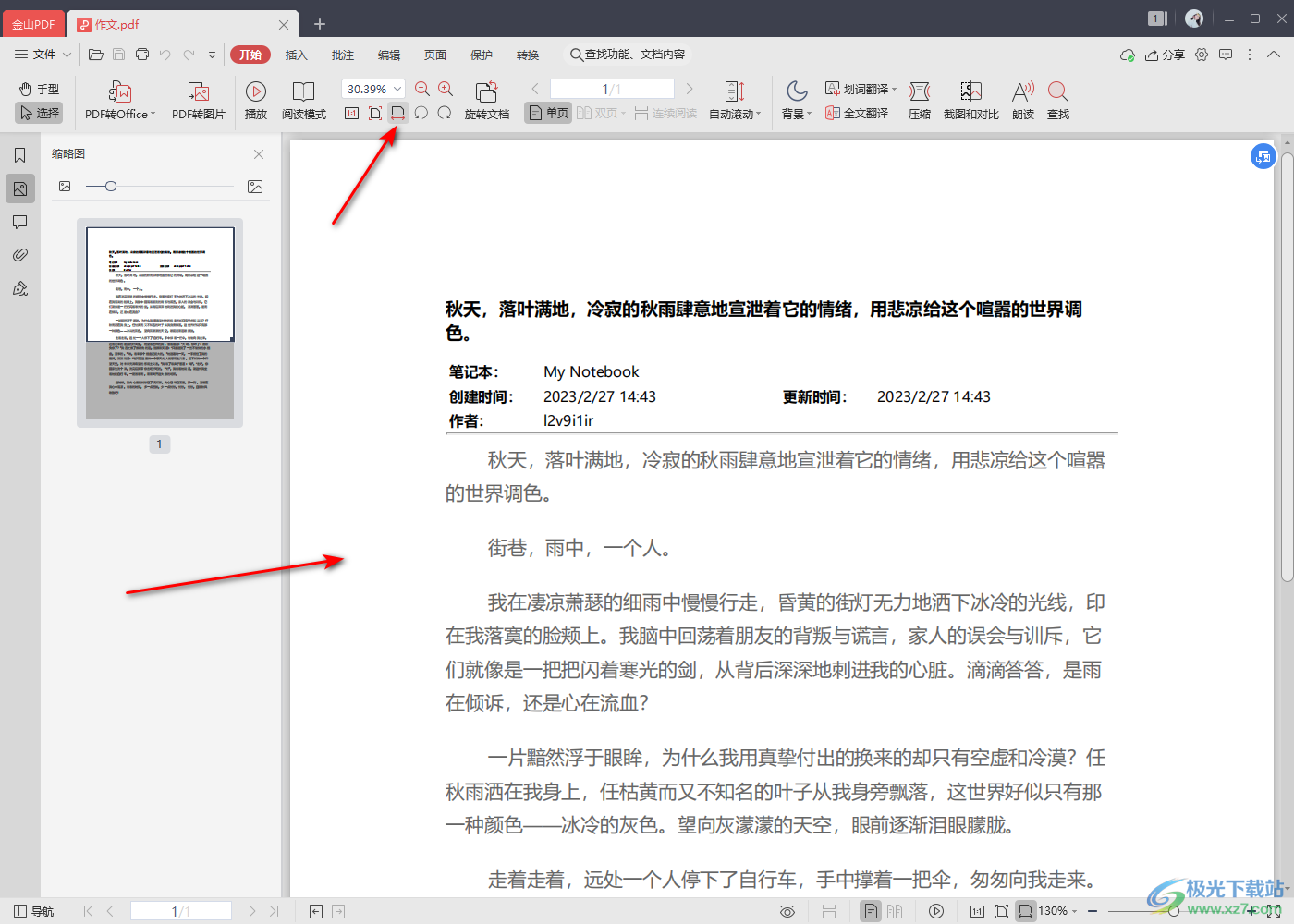Switch to 保护 tab
Viewport: 1294px width, 924px height.
(482, 55)
